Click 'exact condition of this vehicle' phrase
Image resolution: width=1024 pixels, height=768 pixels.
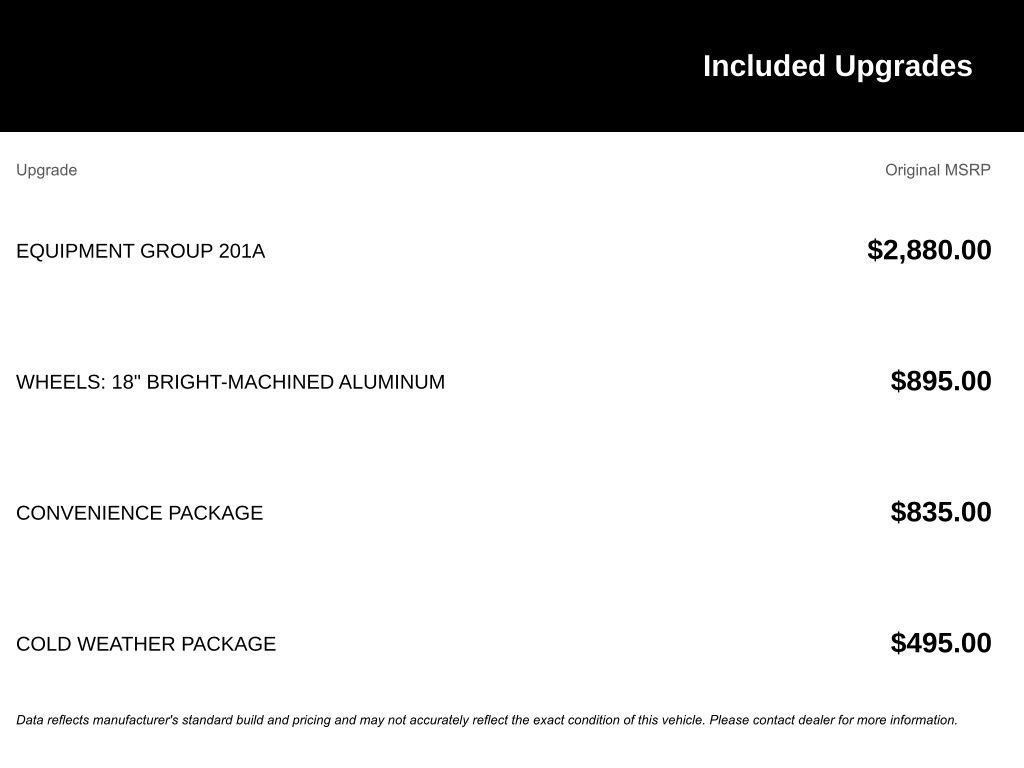pyautogui.click(x=618, y=720)
